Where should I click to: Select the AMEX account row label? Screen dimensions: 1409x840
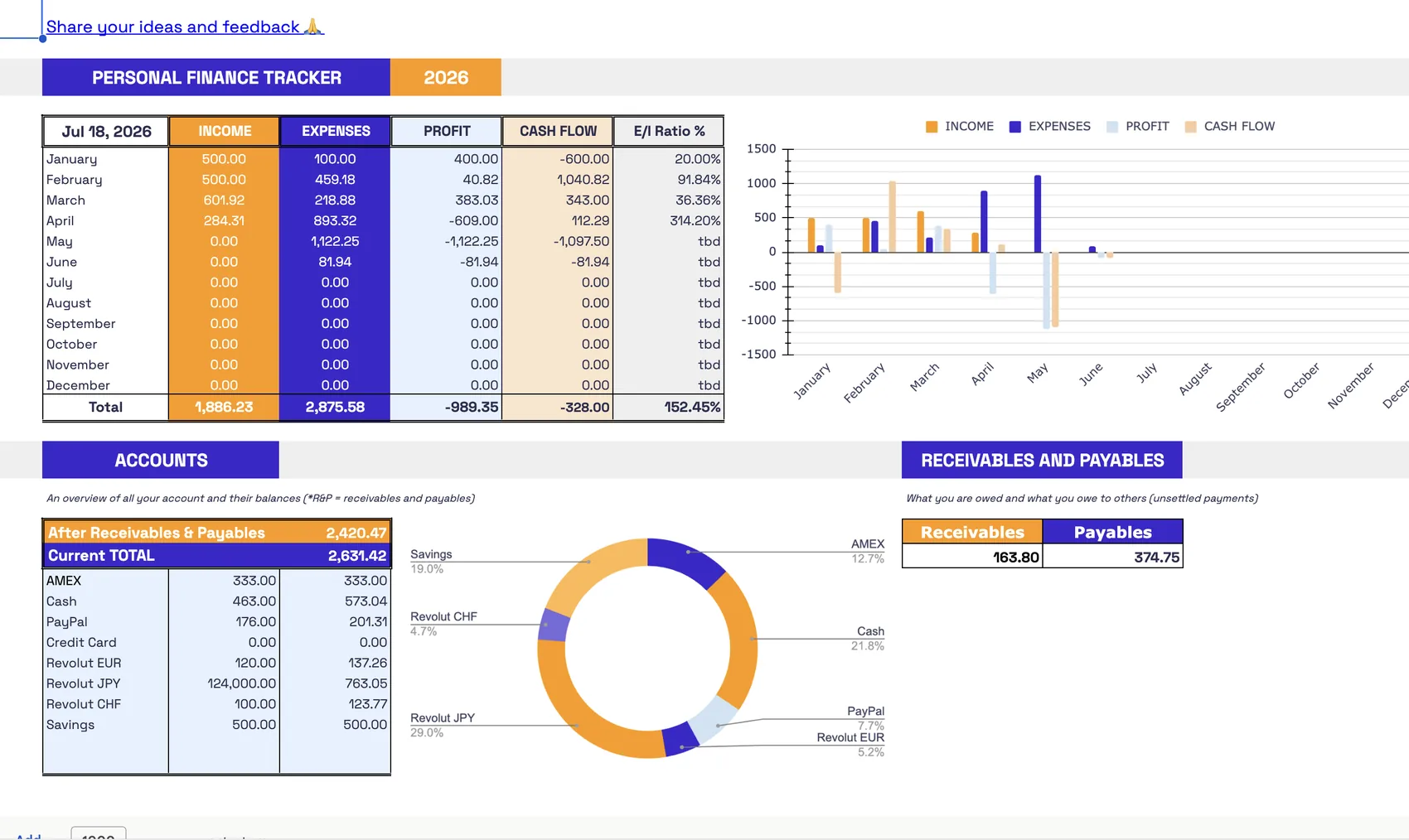click(106, 581)
